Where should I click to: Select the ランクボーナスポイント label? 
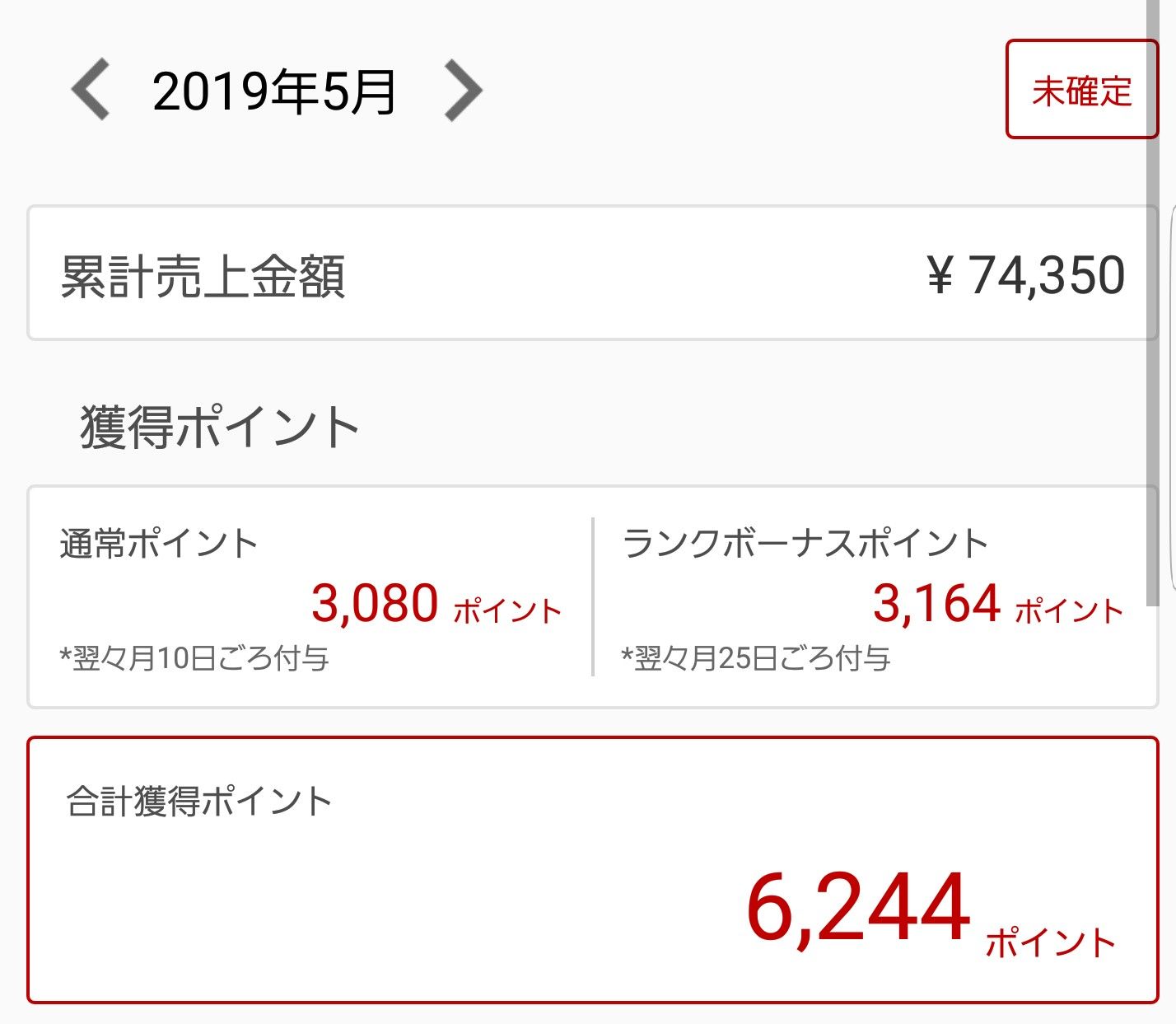(805, 544)
